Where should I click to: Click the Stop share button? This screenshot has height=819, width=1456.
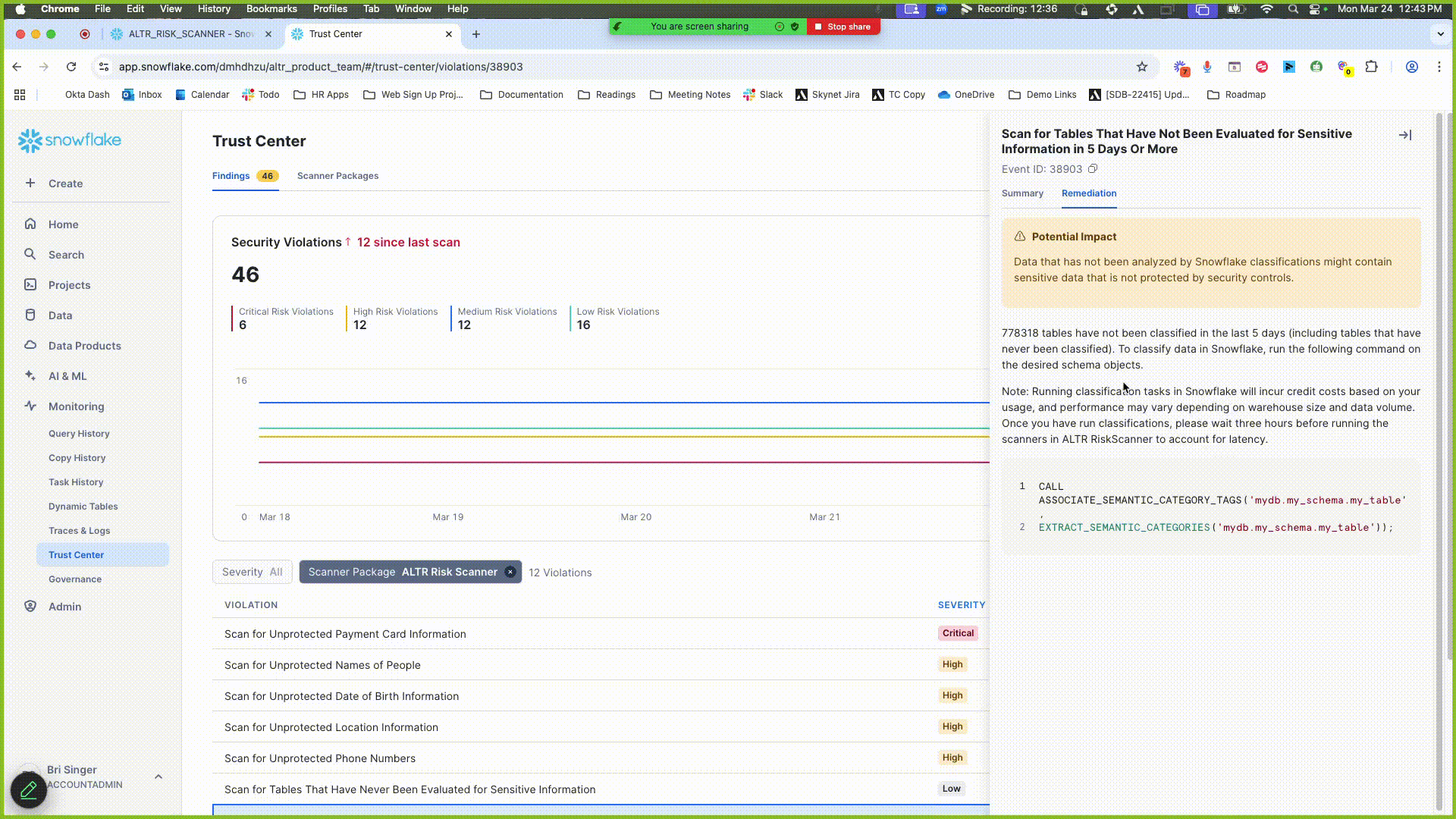[x=843, y=26]
